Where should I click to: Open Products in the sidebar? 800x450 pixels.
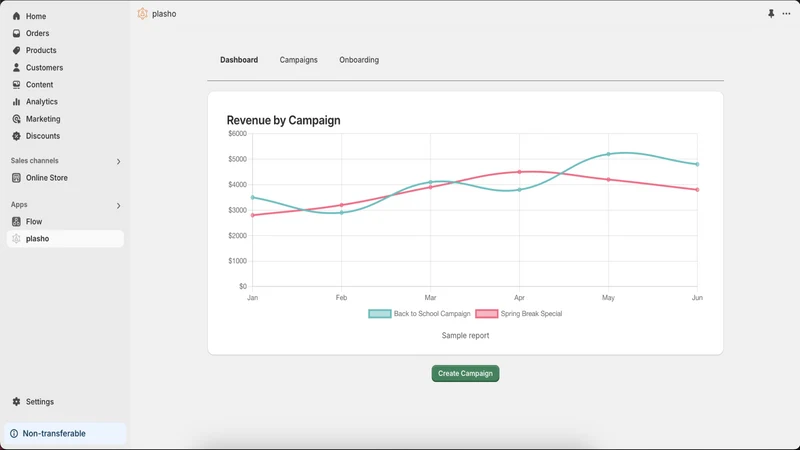click(x=41, y=51)
